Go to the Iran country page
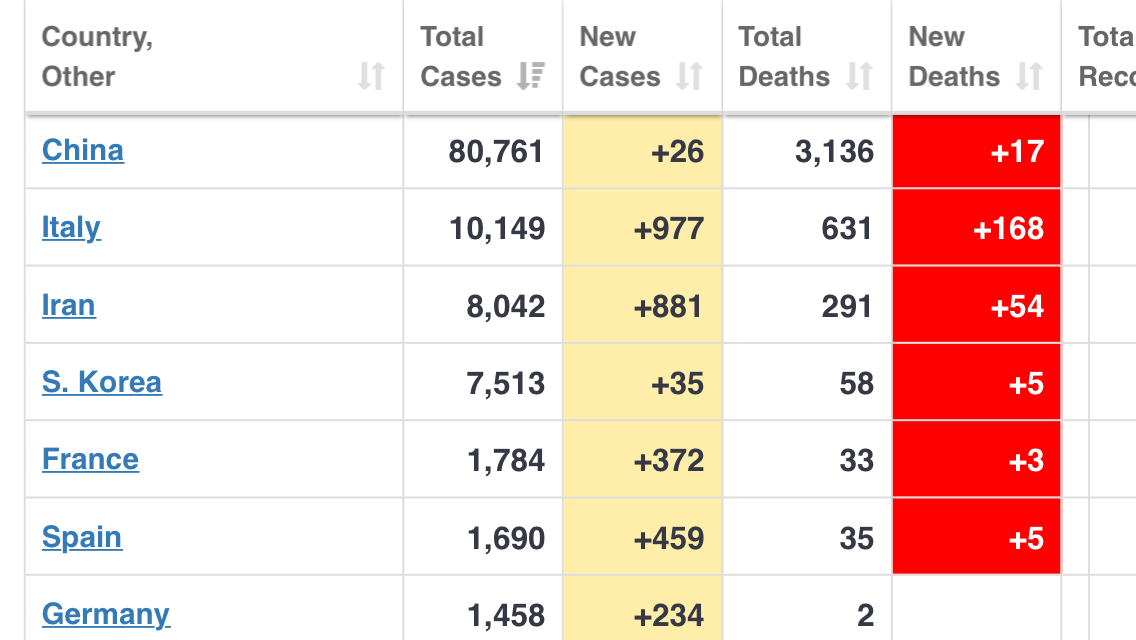 coord(69,304)
